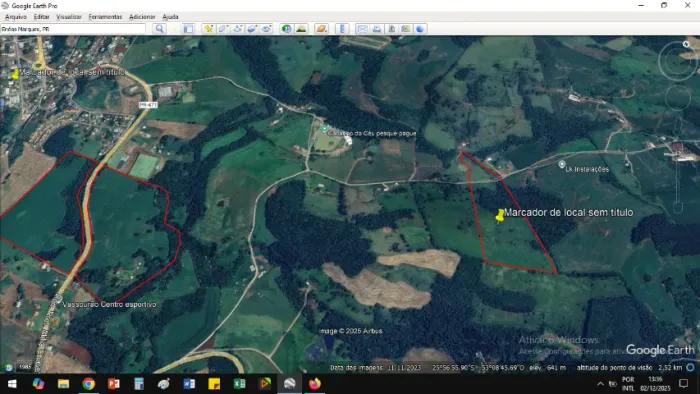Viewport: 700px width, 394px height.
Task: Click the search magnifier button
Action: tap(159, 29)
